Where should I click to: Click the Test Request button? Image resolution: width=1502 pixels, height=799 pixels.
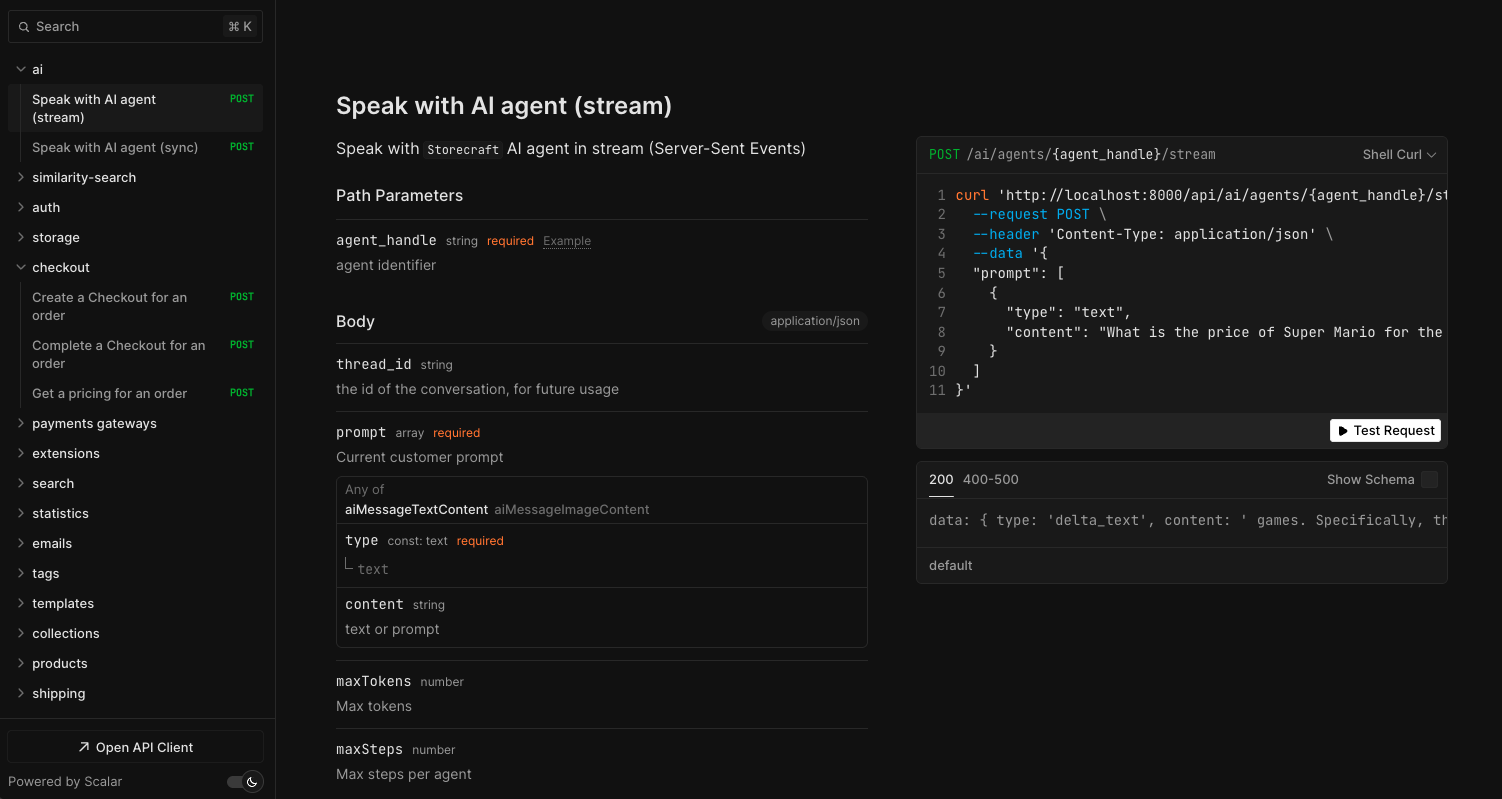click(x=1385, y=431)
